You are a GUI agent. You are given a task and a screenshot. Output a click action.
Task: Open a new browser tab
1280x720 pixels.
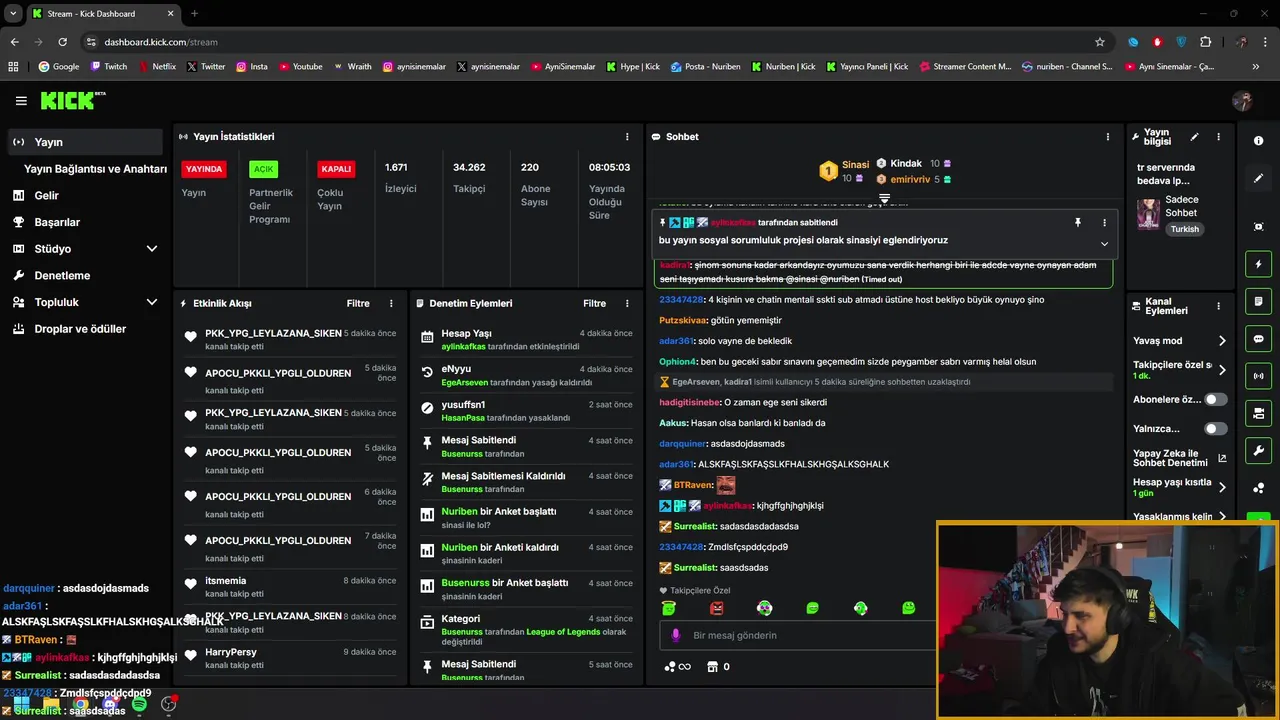pyautogui.click(x=194, y=14)
